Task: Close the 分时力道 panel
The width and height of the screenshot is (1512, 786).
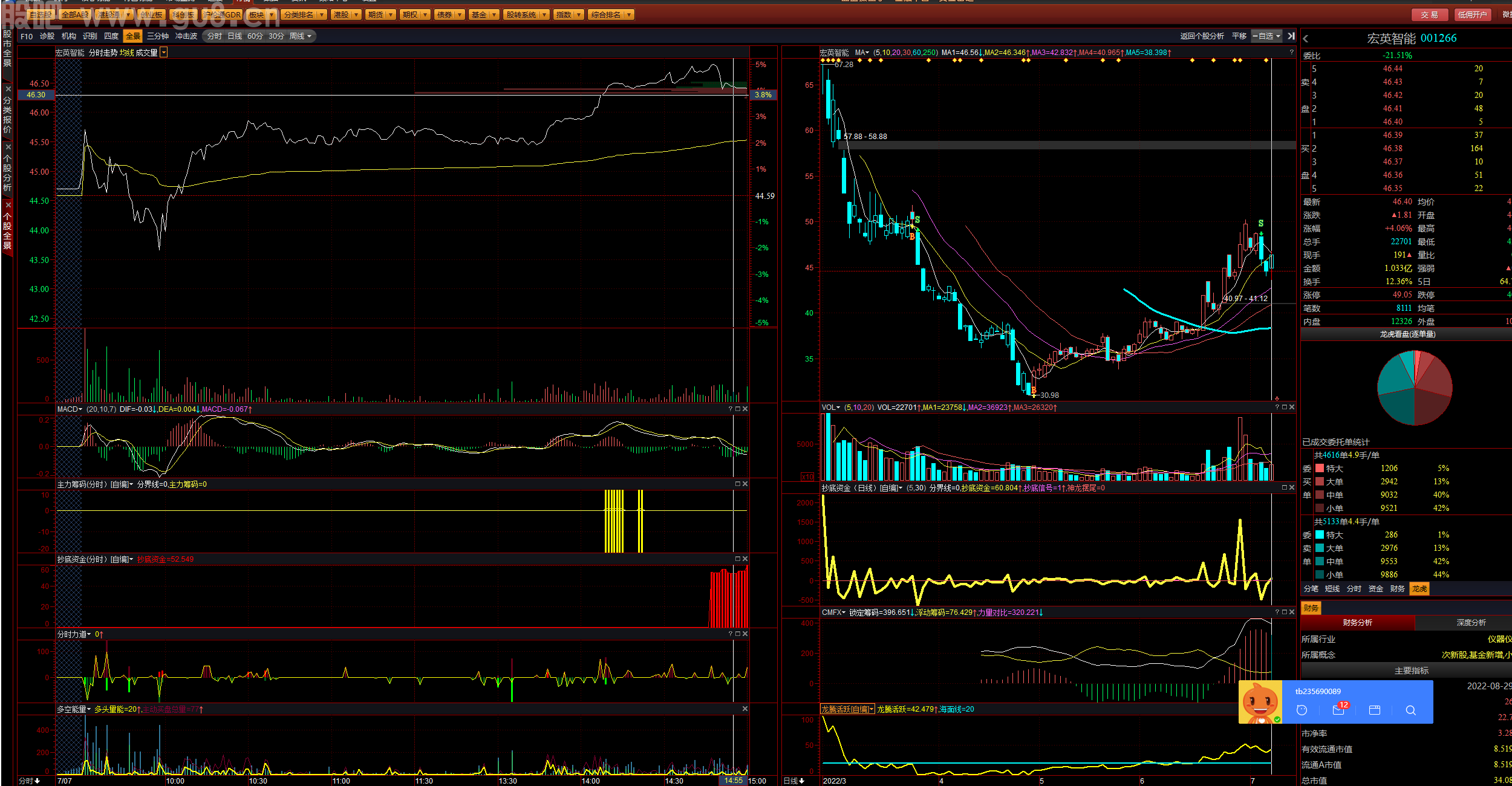Action: click(745, 634)
